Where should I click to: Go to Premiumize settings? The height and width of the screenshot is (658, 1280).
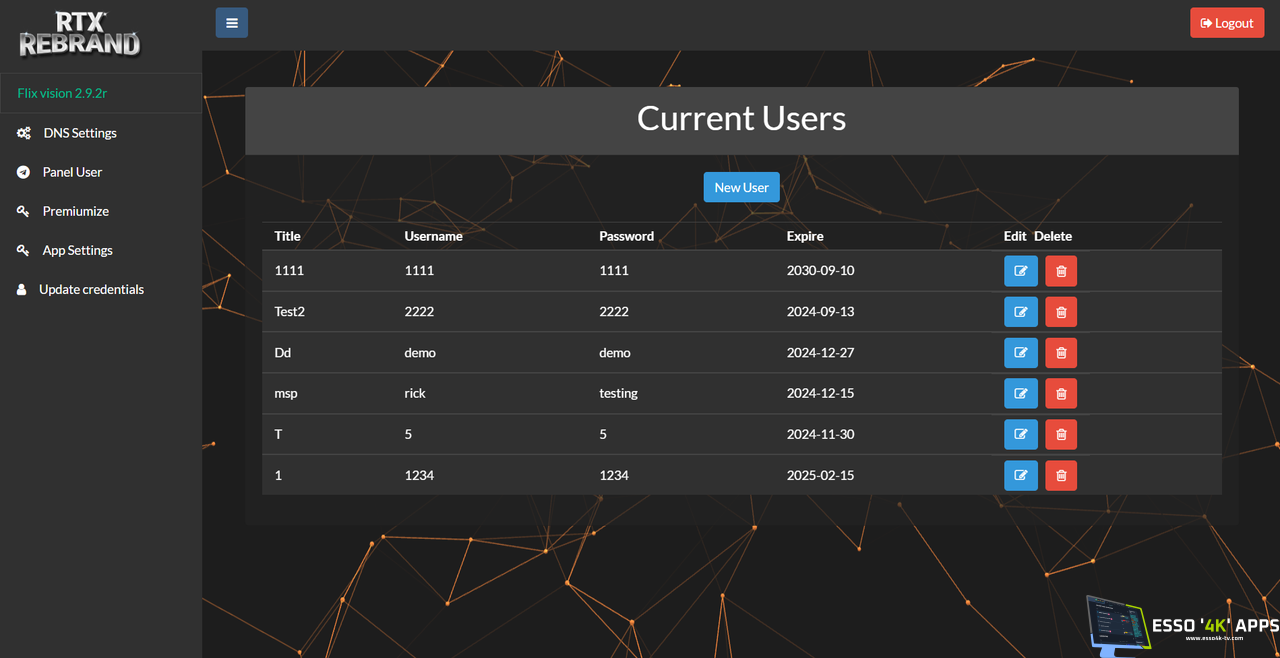[75, 211]
